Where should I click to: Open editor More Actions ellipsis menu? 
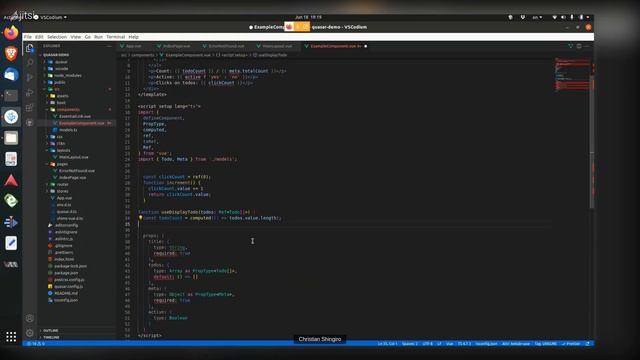587,46
